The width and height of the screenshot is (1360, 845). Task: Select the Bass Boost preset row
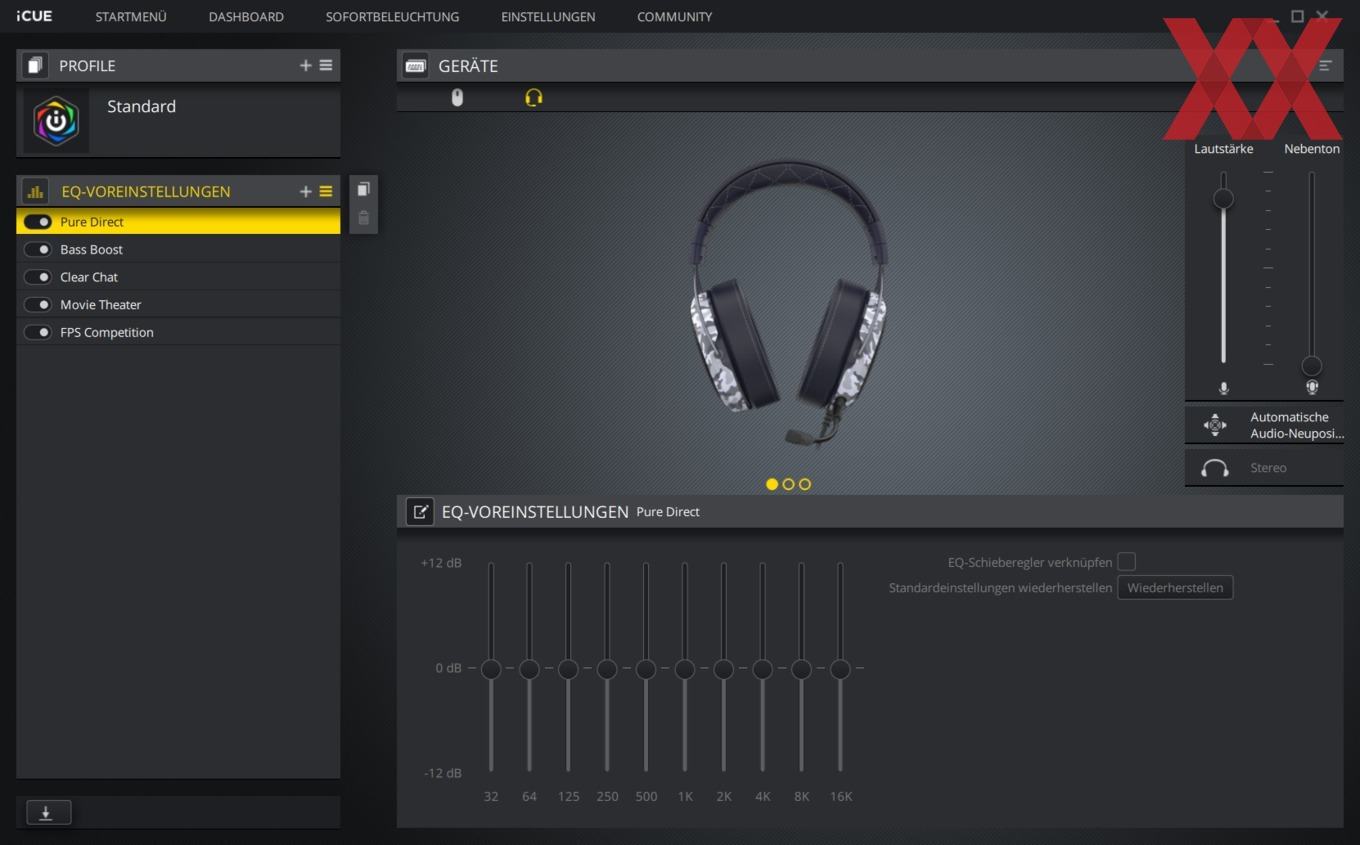(x=178, y=250)
